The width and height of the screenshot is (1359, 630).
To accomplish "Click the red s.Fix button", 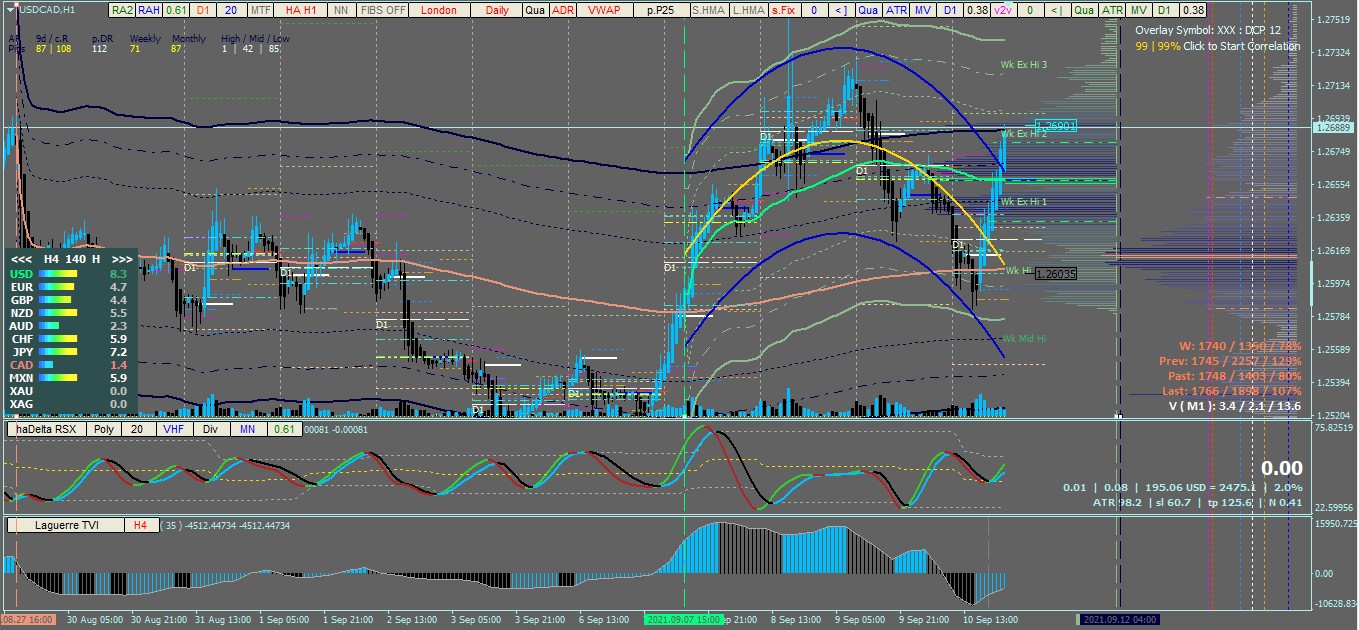I will (x=783, y=10).
